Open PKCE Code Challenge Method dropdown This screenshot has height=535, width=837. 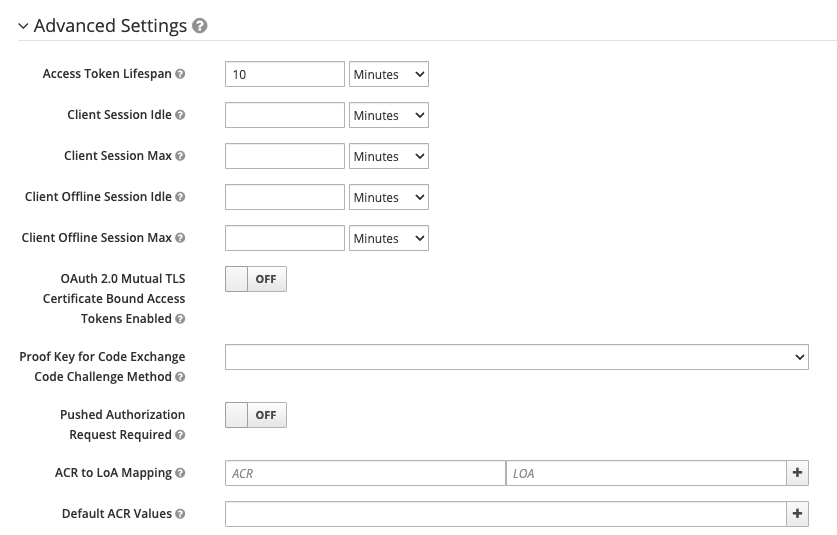click(517, 357)
